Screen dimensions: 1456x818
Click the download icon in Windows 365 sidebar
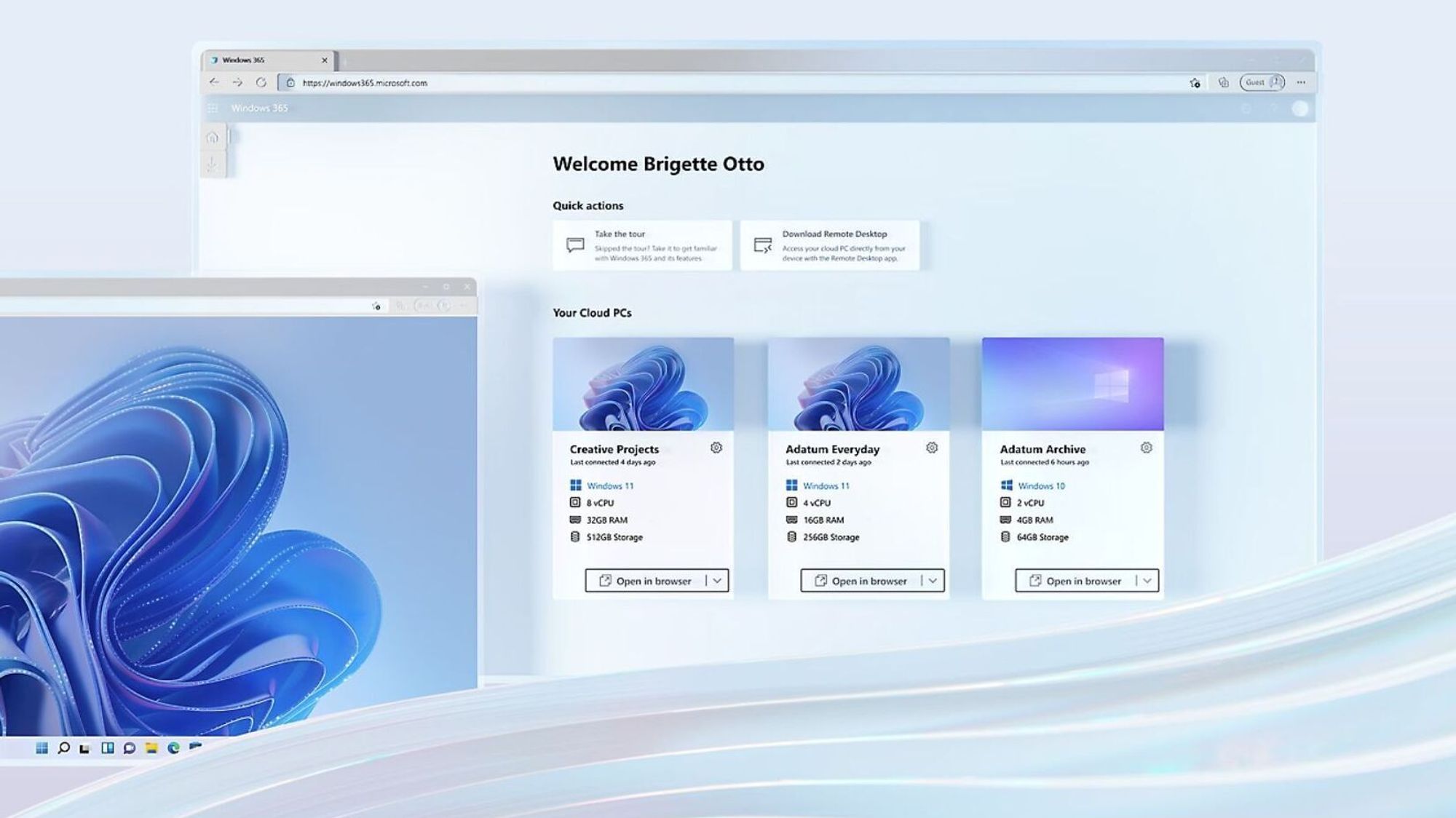tap(213, 164)
